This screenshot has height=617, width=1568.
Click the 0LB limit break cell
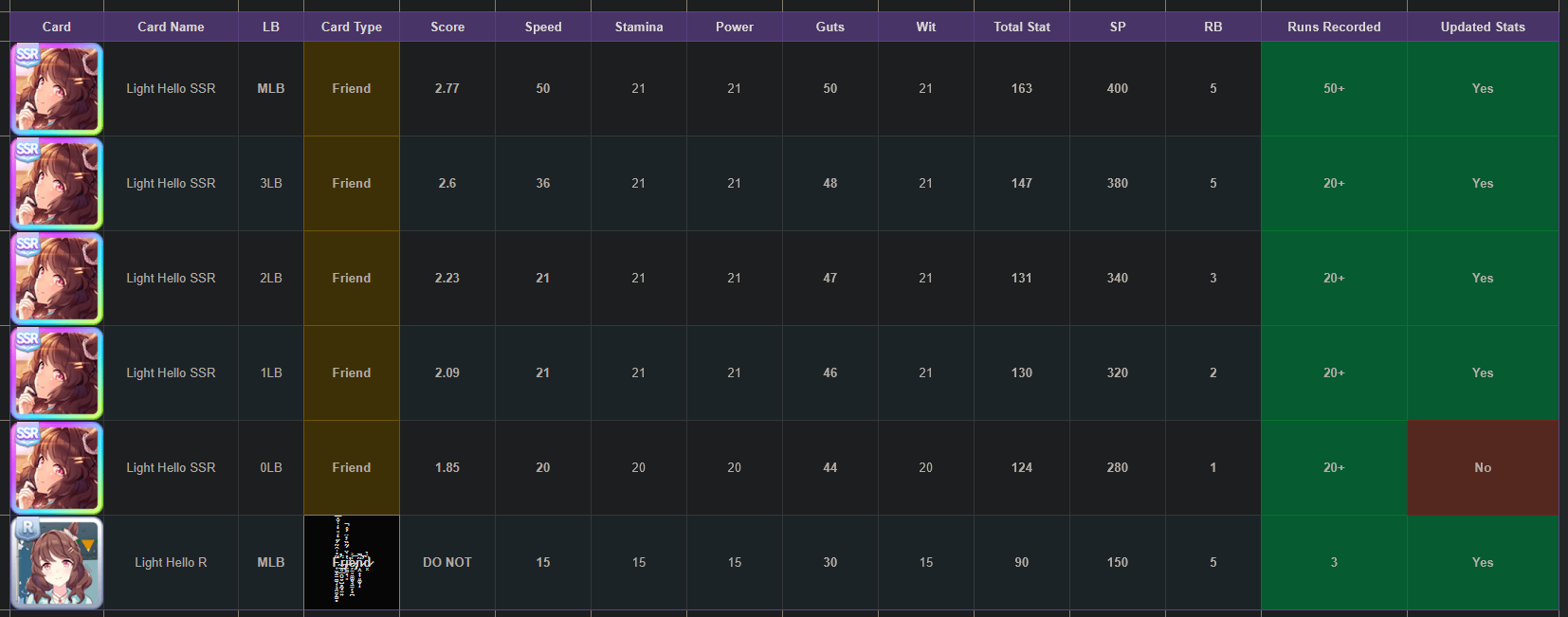pos(271,467)
